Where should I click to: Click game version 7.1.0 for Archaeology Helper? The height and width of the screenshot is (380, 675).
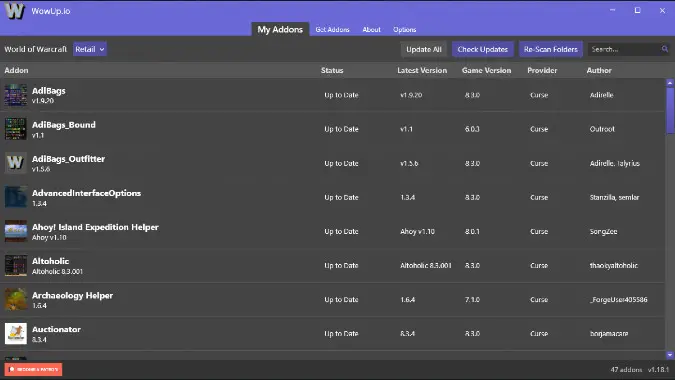pyautogui.click(x=472, y=300)
